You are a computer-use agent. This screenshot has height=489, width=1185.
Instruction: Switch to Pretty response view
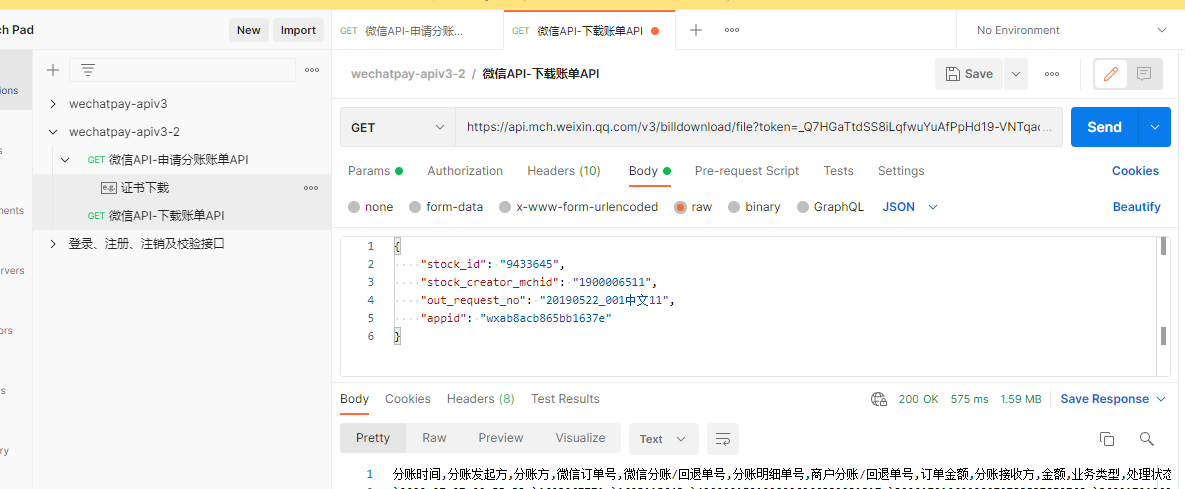click(373, 438)
